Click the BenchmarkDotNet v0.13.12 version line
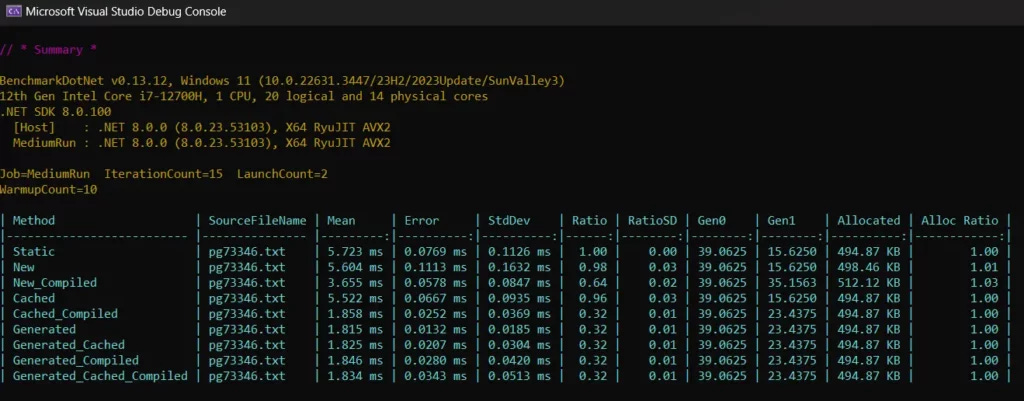 pyautogui.click(x=282, y=81)
